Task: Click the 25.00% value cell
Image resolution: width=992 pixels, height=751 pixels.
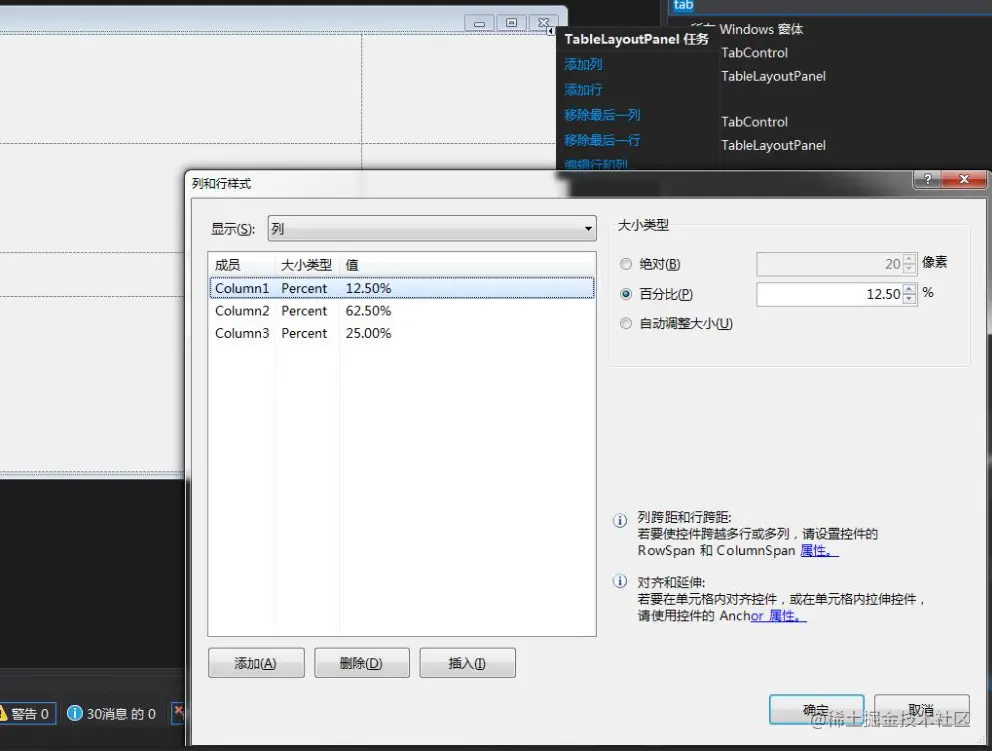Action: [x=368, y=333]
